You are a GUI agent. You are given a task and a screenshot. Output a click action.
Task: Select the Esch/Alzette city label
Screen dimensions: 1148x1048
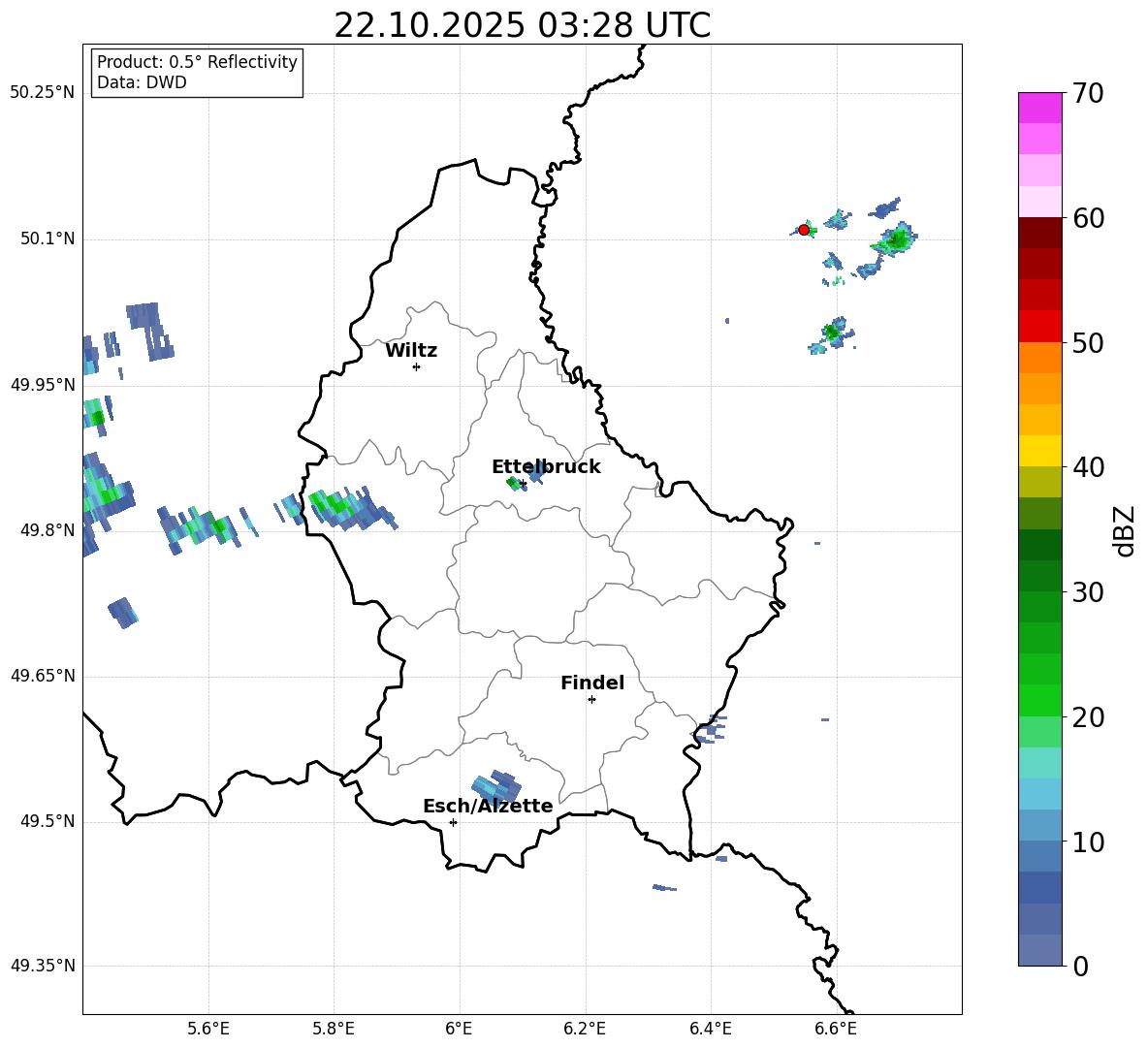click(x=488, y=806)
